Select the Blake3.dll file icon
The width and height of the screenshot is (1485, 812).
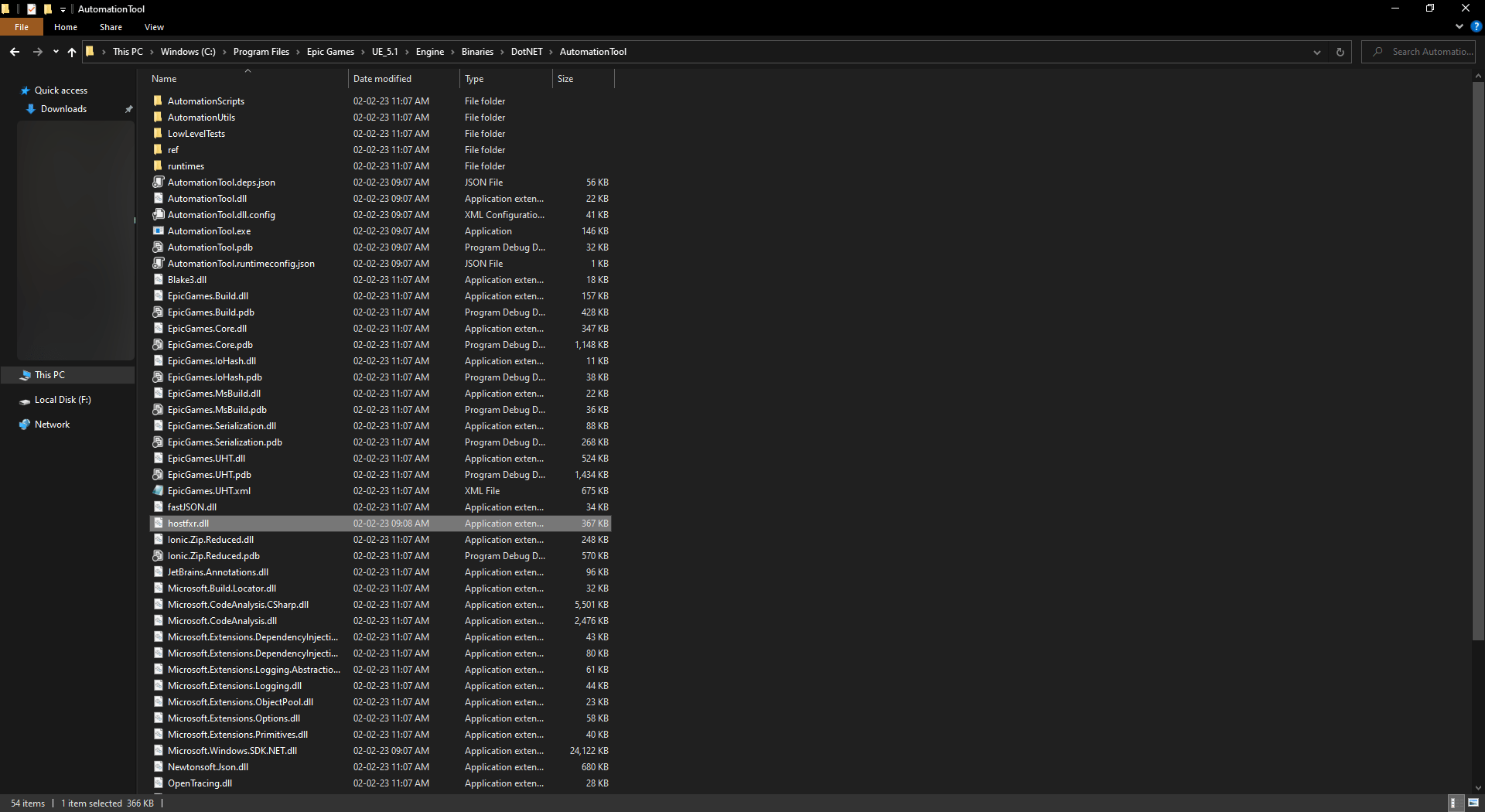(159, 279)
